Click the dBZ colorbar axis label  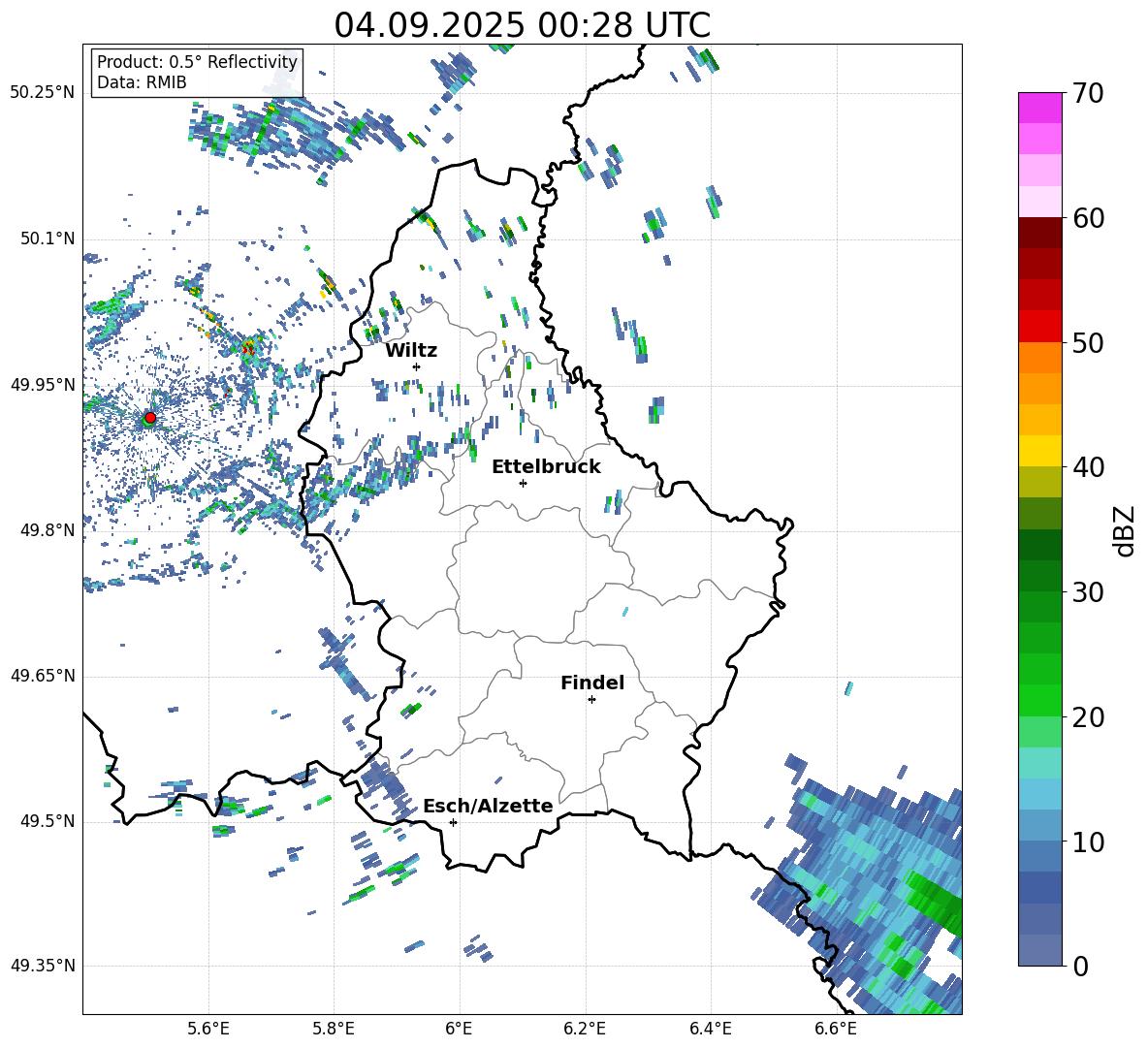1126,530
